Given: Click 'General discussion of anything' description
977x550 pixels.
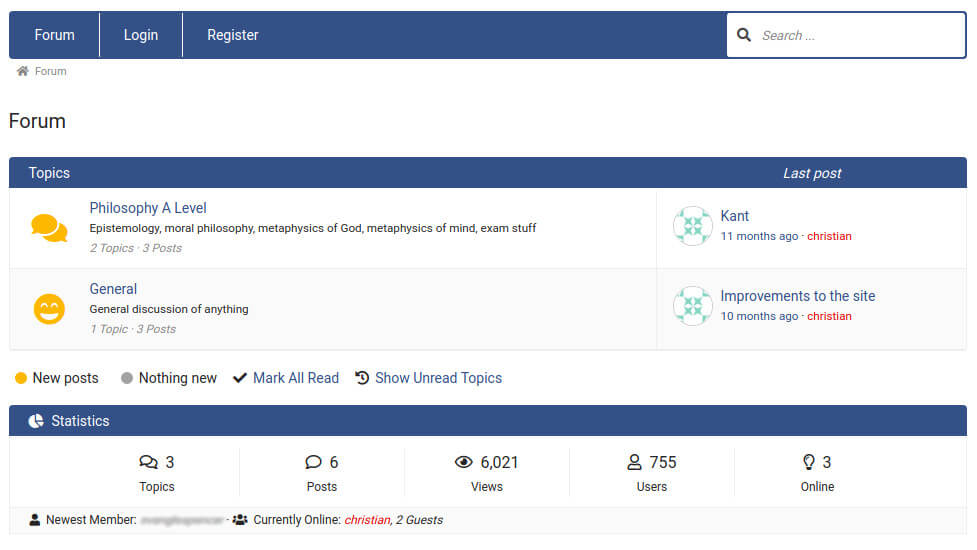Looking at the screenshot, I should pyautogui.click(x=169, y=309).
